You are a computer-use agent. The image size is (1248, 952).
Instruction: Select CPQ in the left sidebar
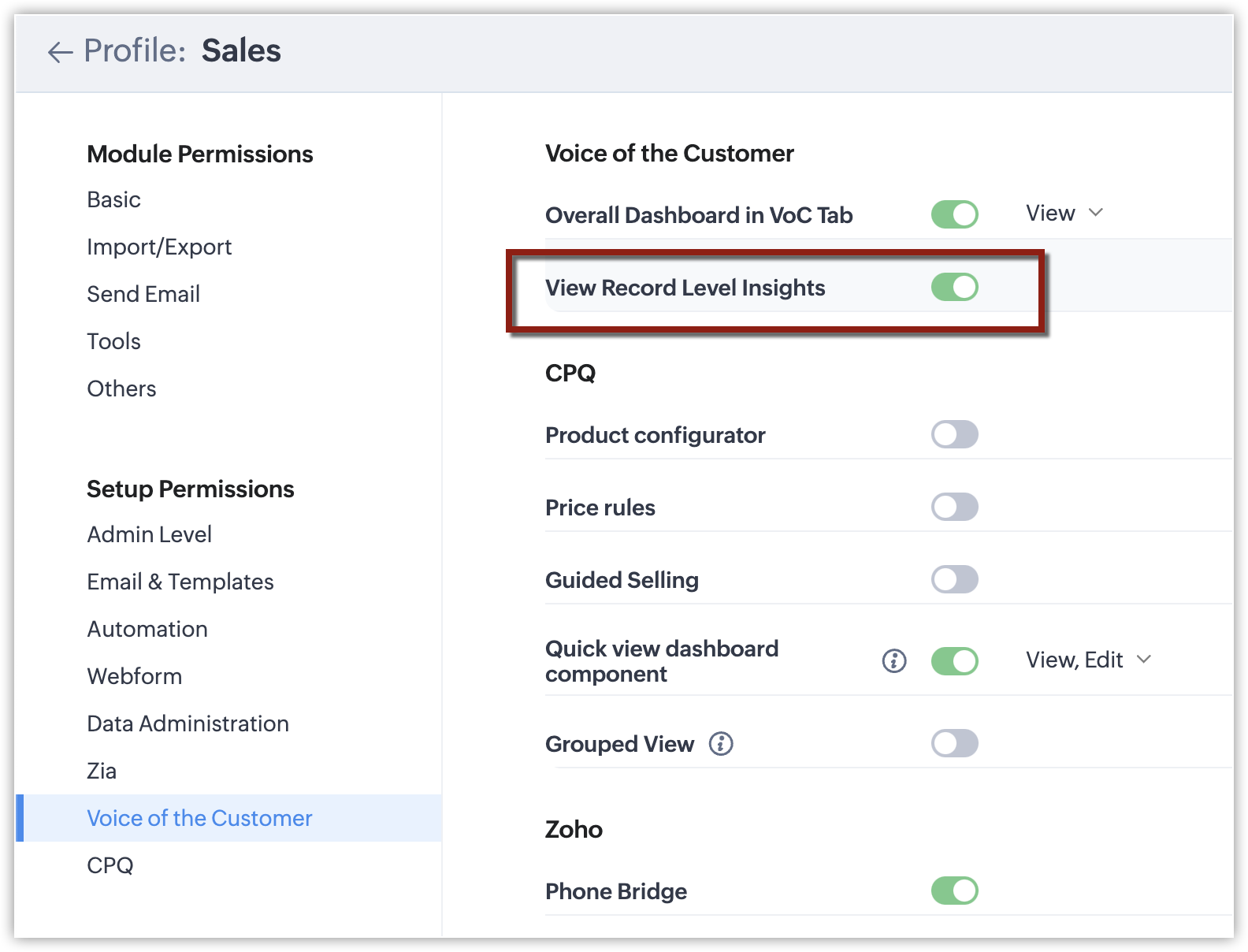[x=110, y=865]
